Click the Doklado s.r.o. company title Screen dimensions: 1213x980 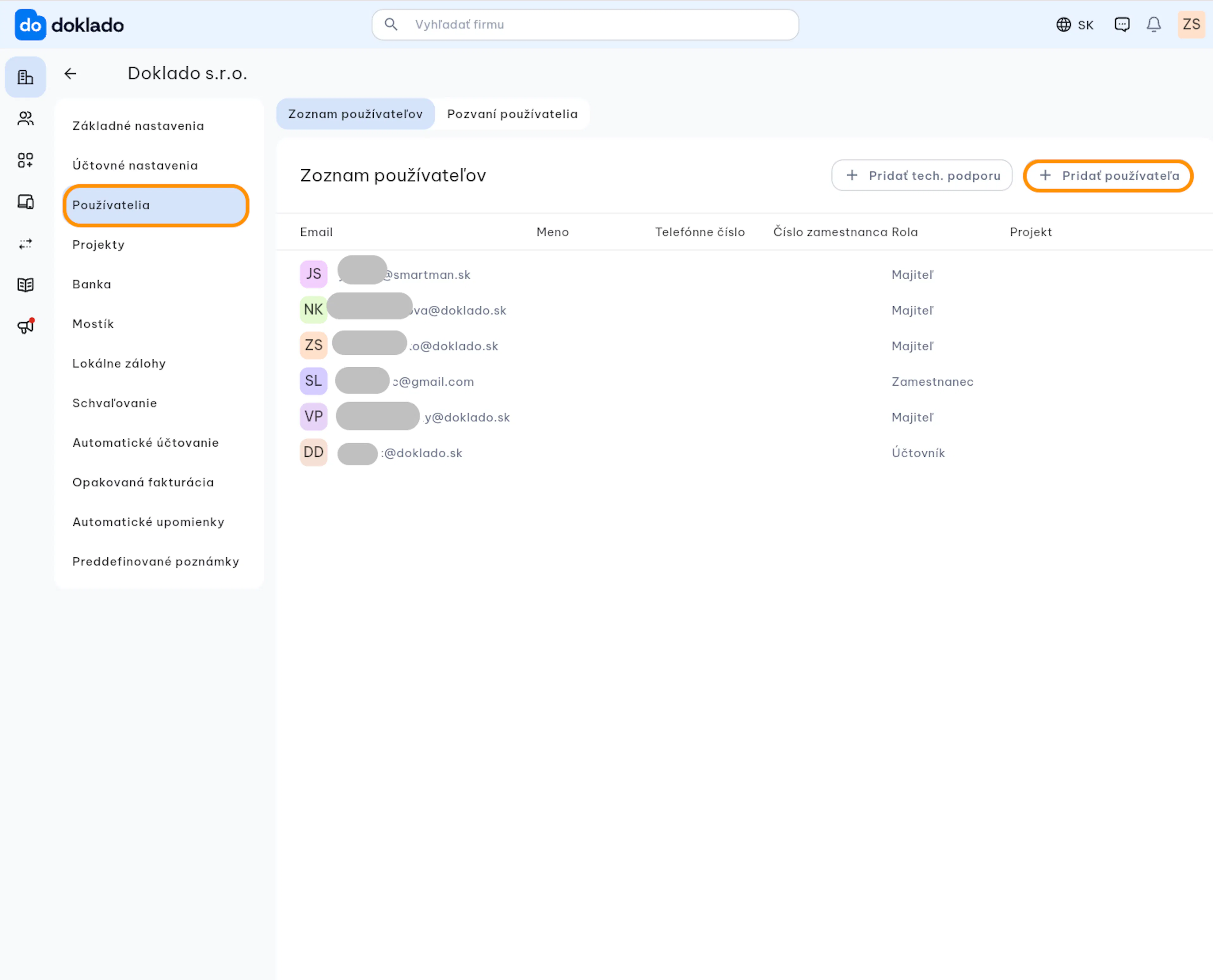pyautogui.click(x=188, y=73)
